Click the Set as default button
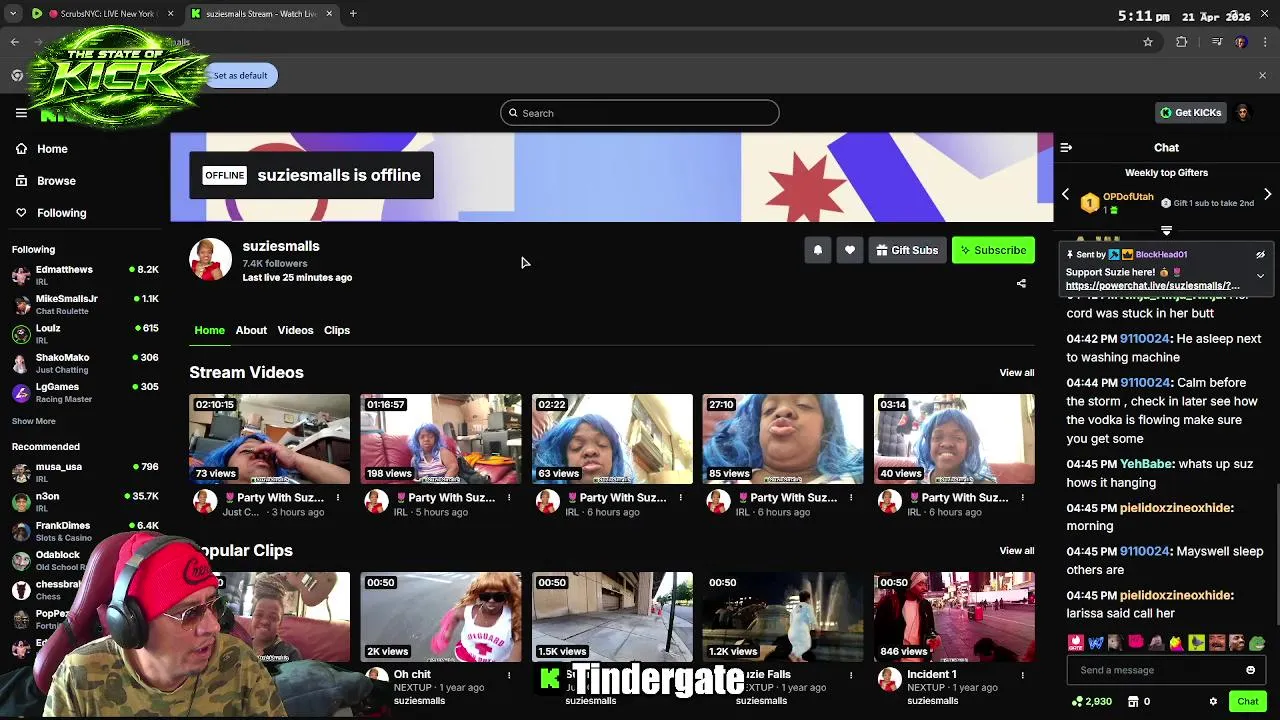The width and height of the screenshot is (1280, 720). pos(240,76)
